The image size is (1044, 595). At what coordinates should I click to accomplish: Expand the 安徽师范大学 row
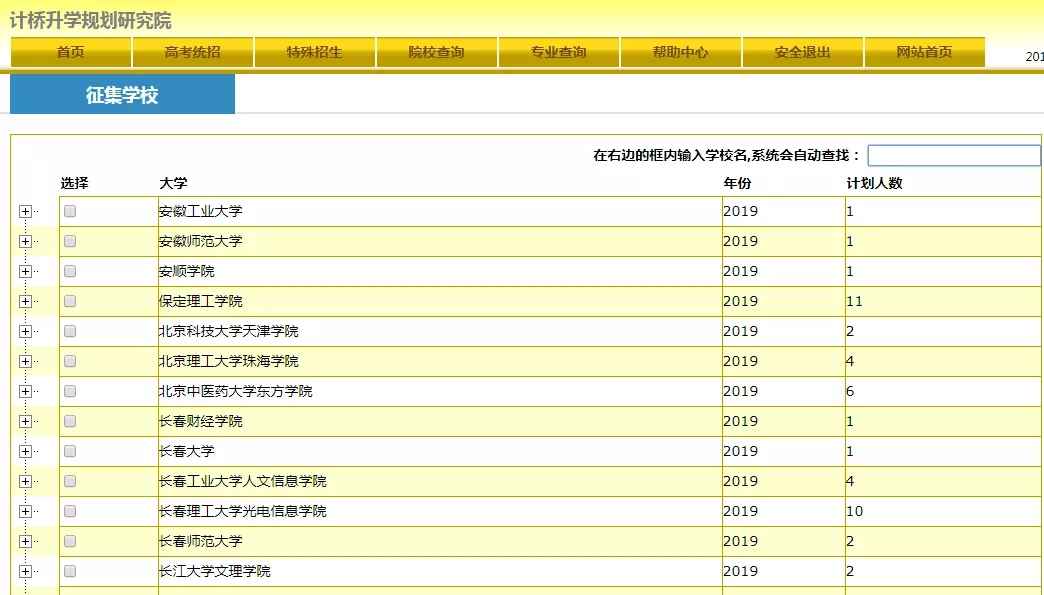25,242
